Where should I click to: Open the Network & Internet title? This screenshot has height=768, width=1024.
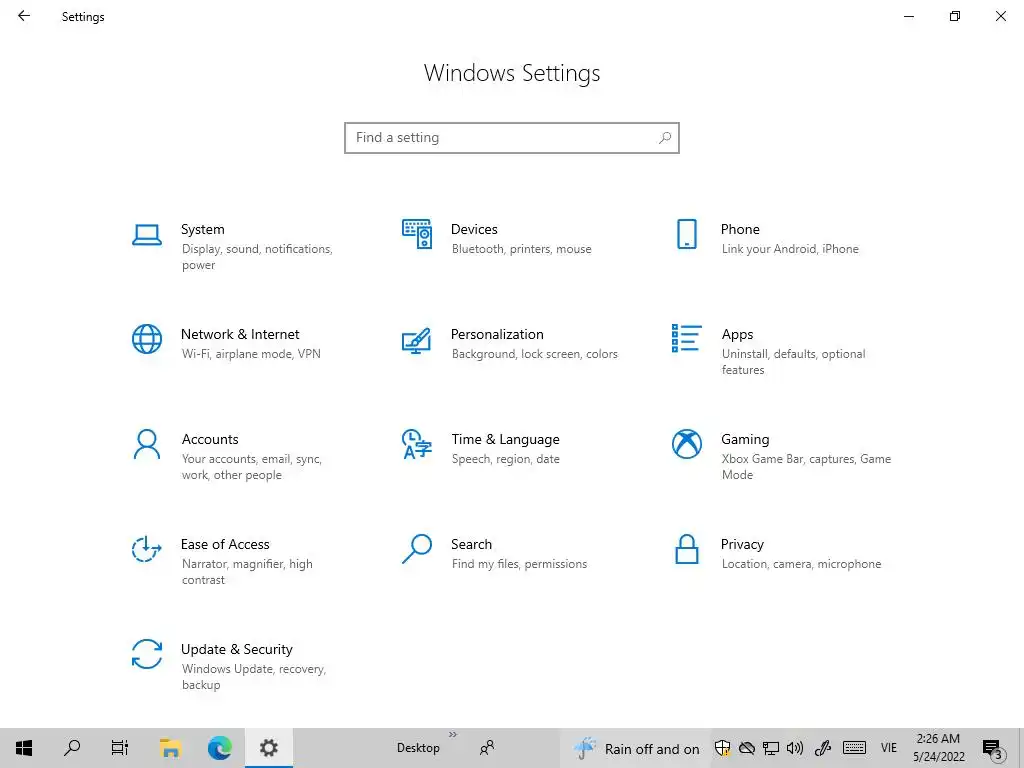(x=240, y=334)
